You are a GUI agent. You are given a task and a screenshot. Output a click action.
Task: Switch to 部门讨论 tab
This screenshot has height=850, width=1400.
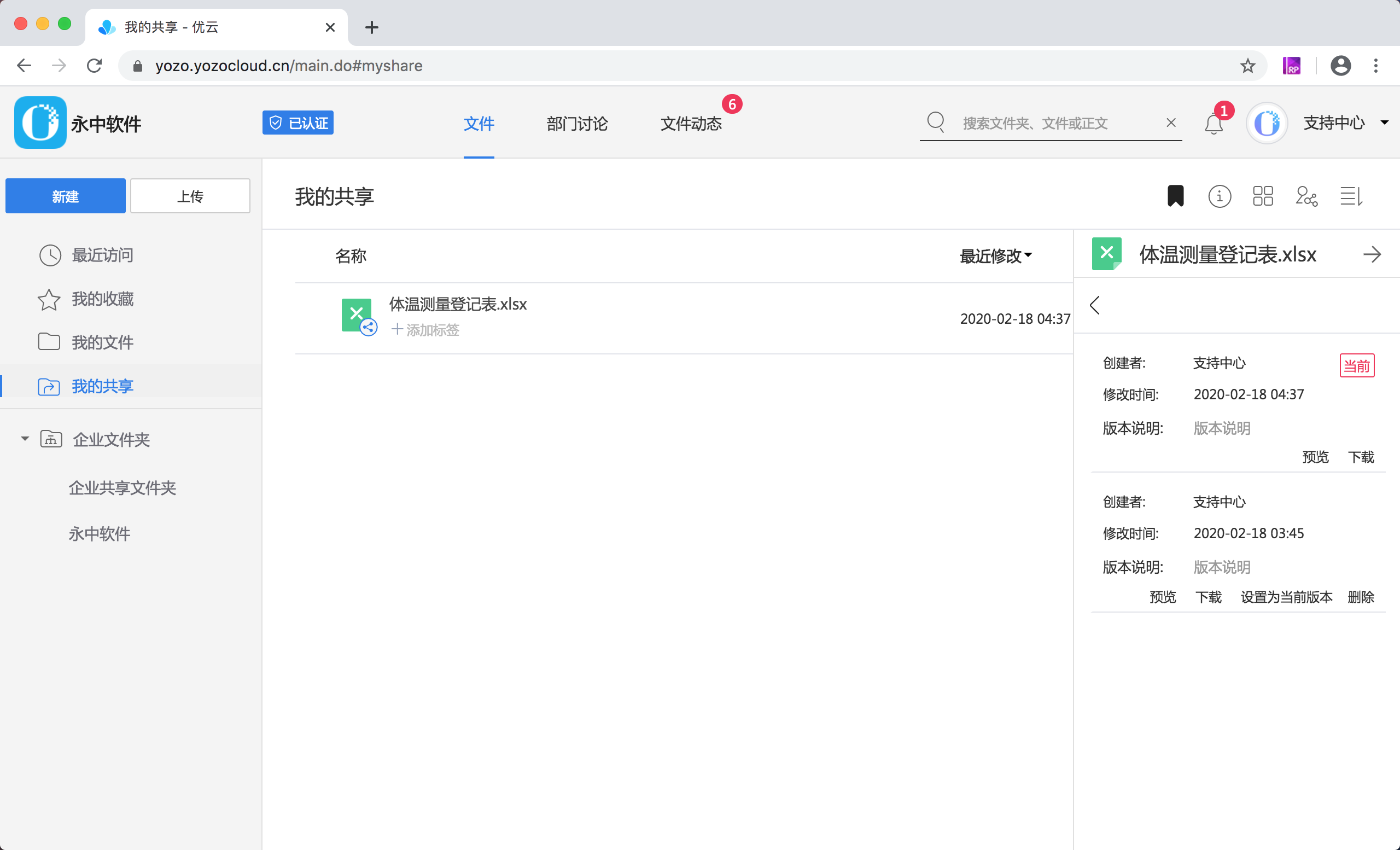click(x=577, y=123)
